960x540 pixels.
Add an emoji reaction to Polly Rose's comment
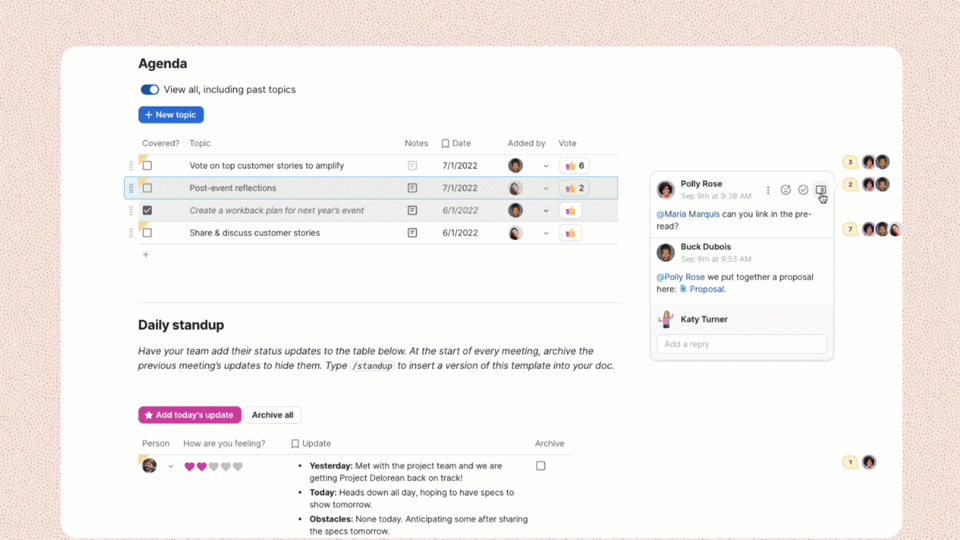786,190
